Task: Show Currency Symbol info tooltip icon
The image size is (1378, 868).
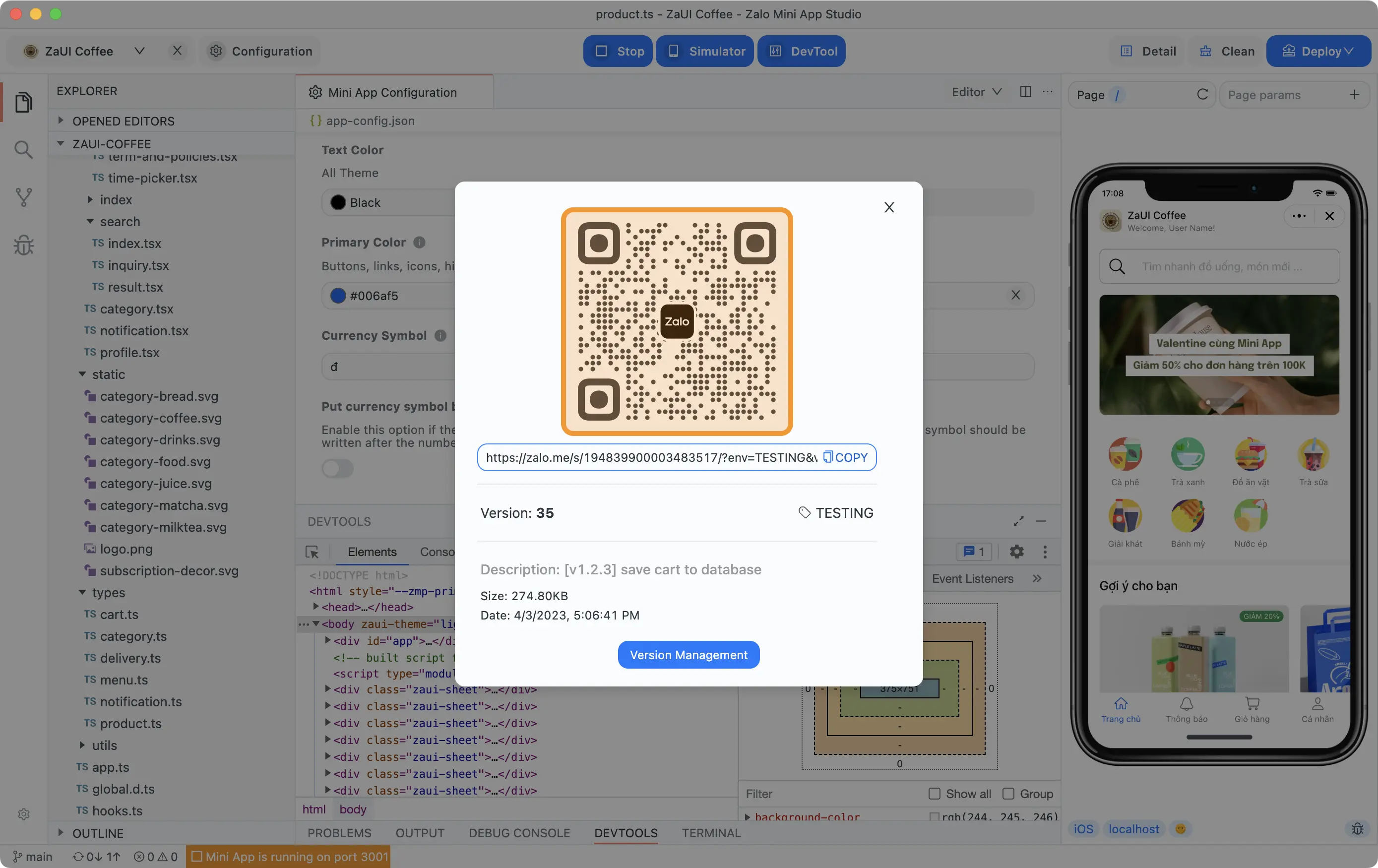Action: [440, 335]
